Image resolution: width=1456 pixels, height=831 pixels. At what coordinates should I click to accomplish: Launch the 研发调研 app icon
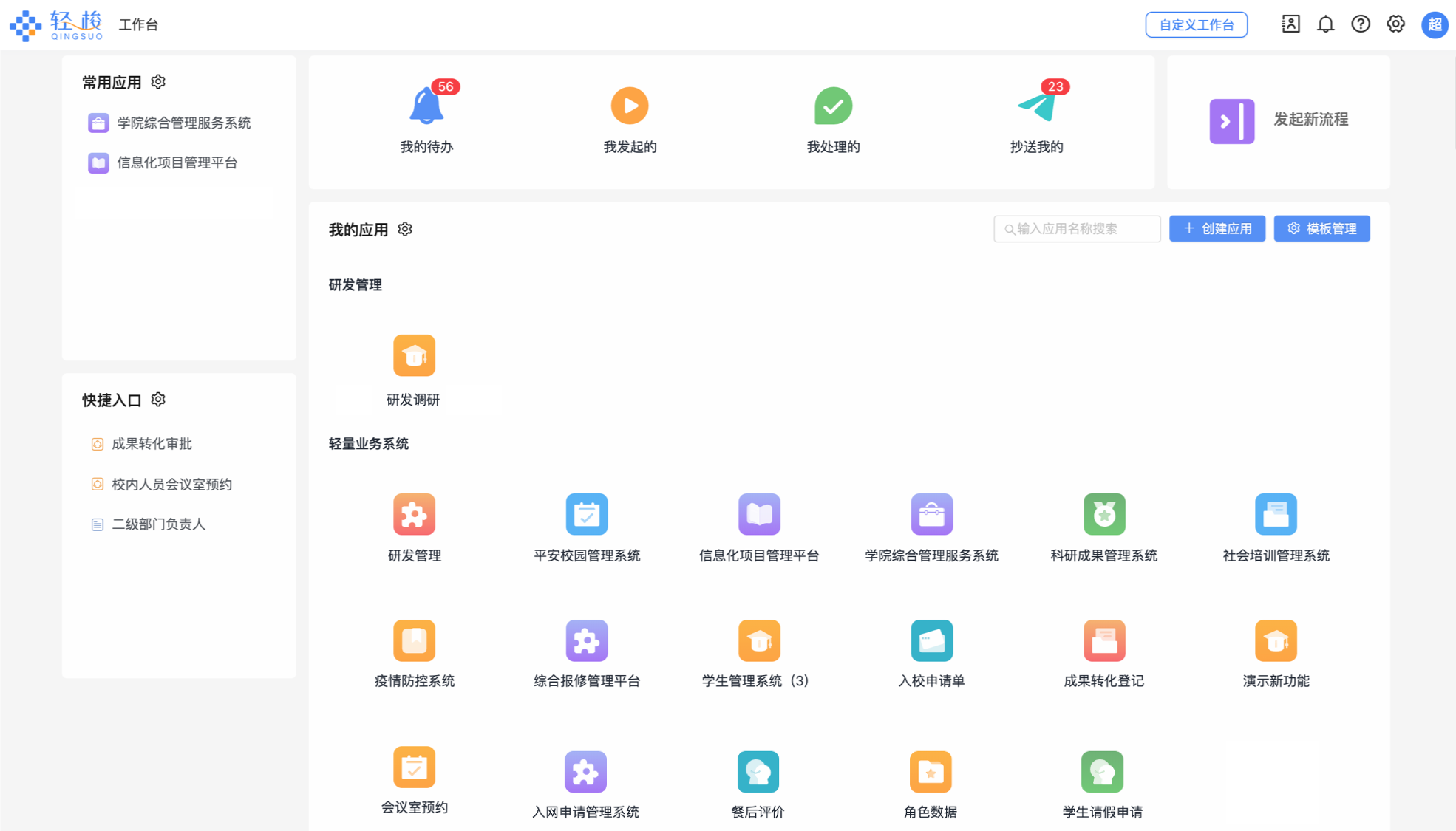click(414, 355)
